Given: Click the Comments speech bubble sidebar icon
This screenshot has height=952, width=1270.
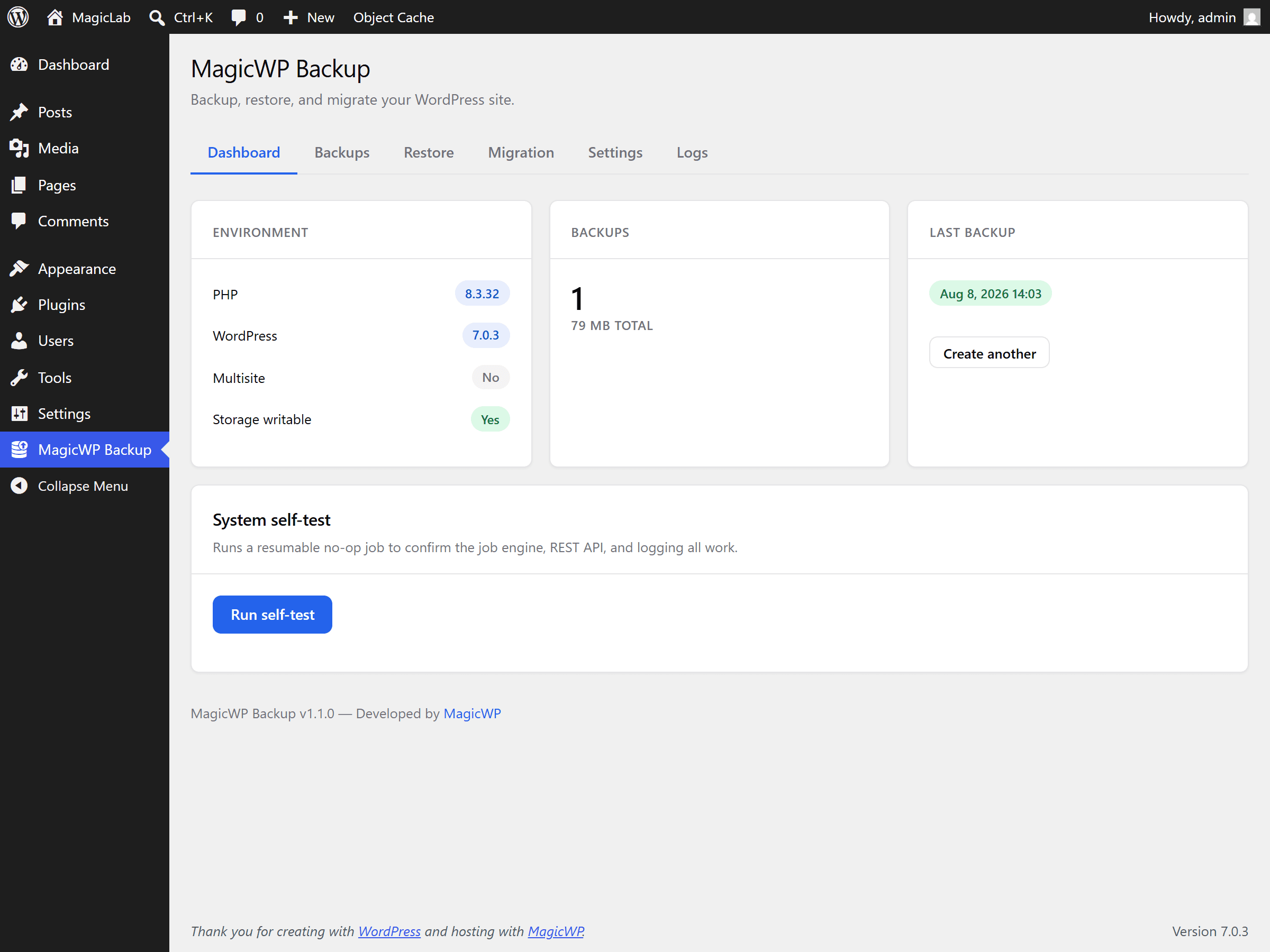Looking at the screenshot, I should [19, 221].
